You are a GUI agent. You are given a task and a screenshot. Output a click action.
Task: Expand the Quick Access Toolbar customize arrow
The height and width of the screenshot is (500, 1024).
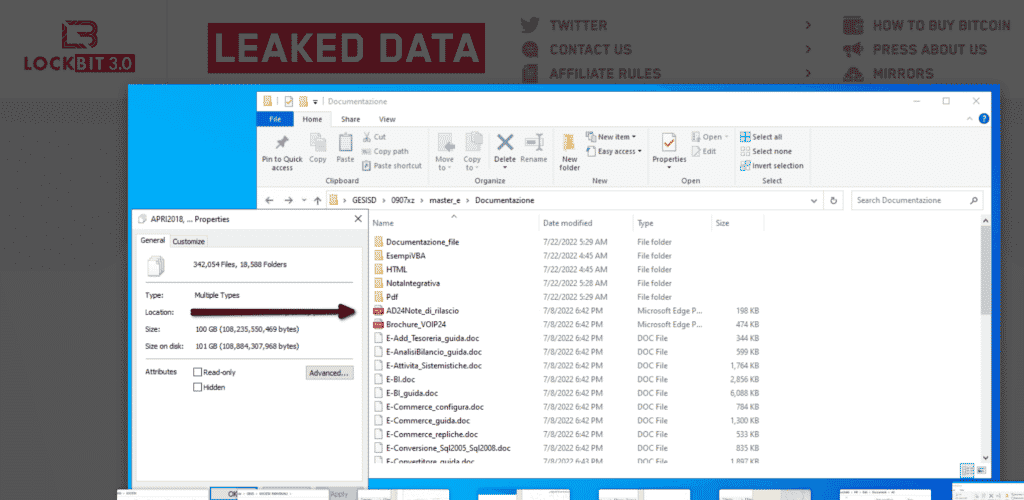[315, 102]
